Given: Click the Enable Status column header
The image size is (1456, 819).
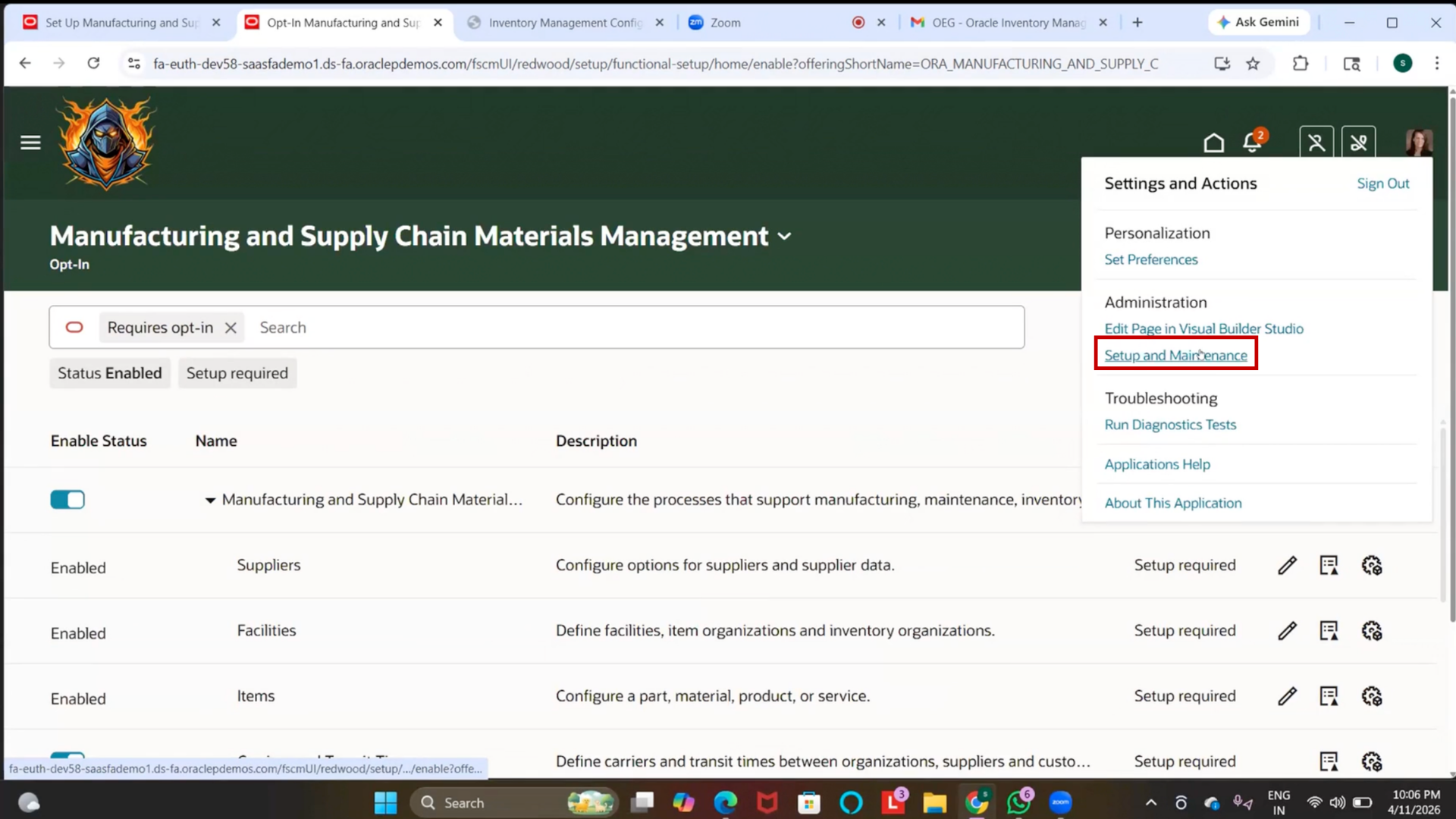Looking at the screenshot, I should (x=99, y=441).
